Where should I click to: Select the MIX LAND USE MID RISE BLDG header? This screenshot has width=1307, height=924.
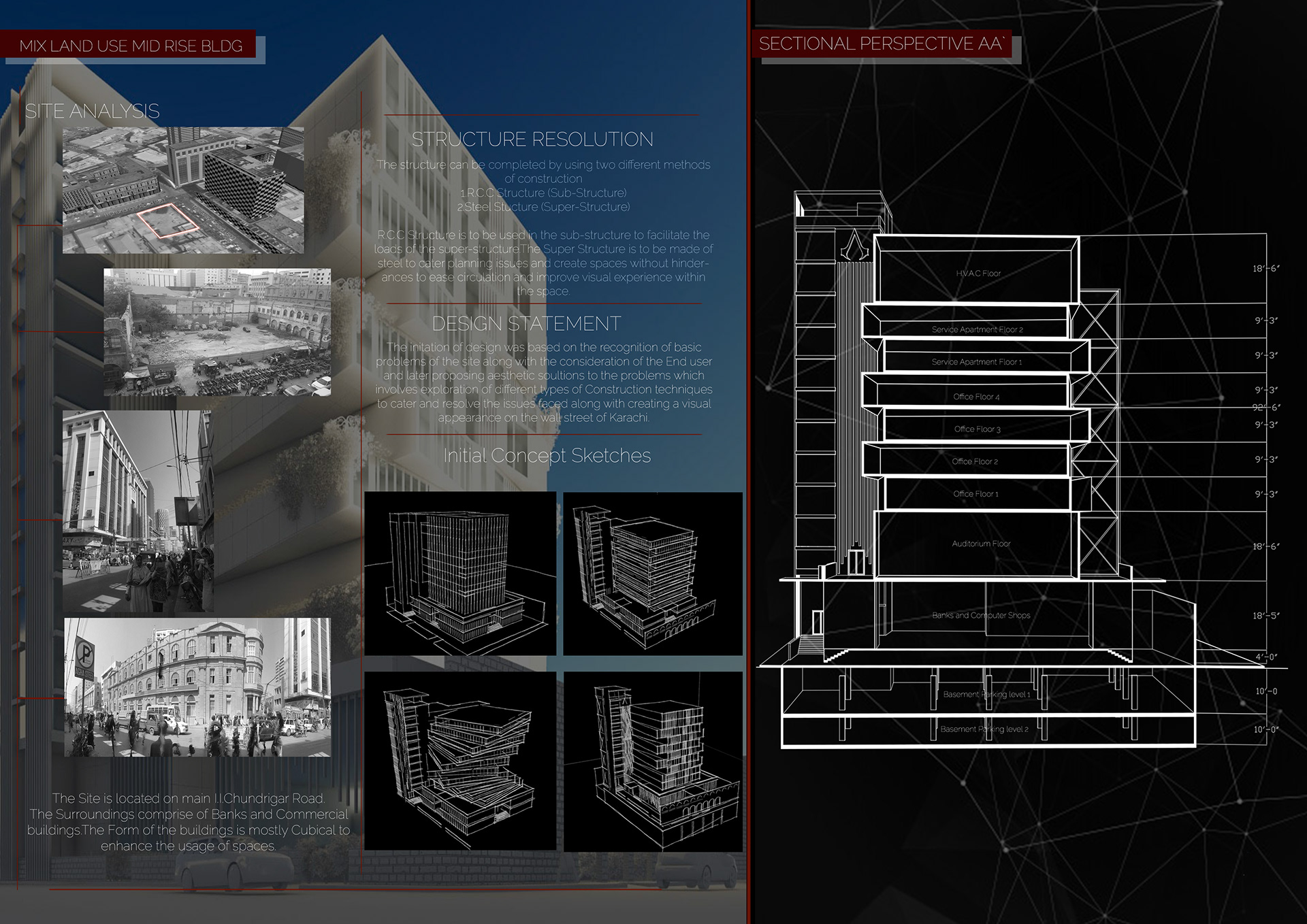point(131,47)
